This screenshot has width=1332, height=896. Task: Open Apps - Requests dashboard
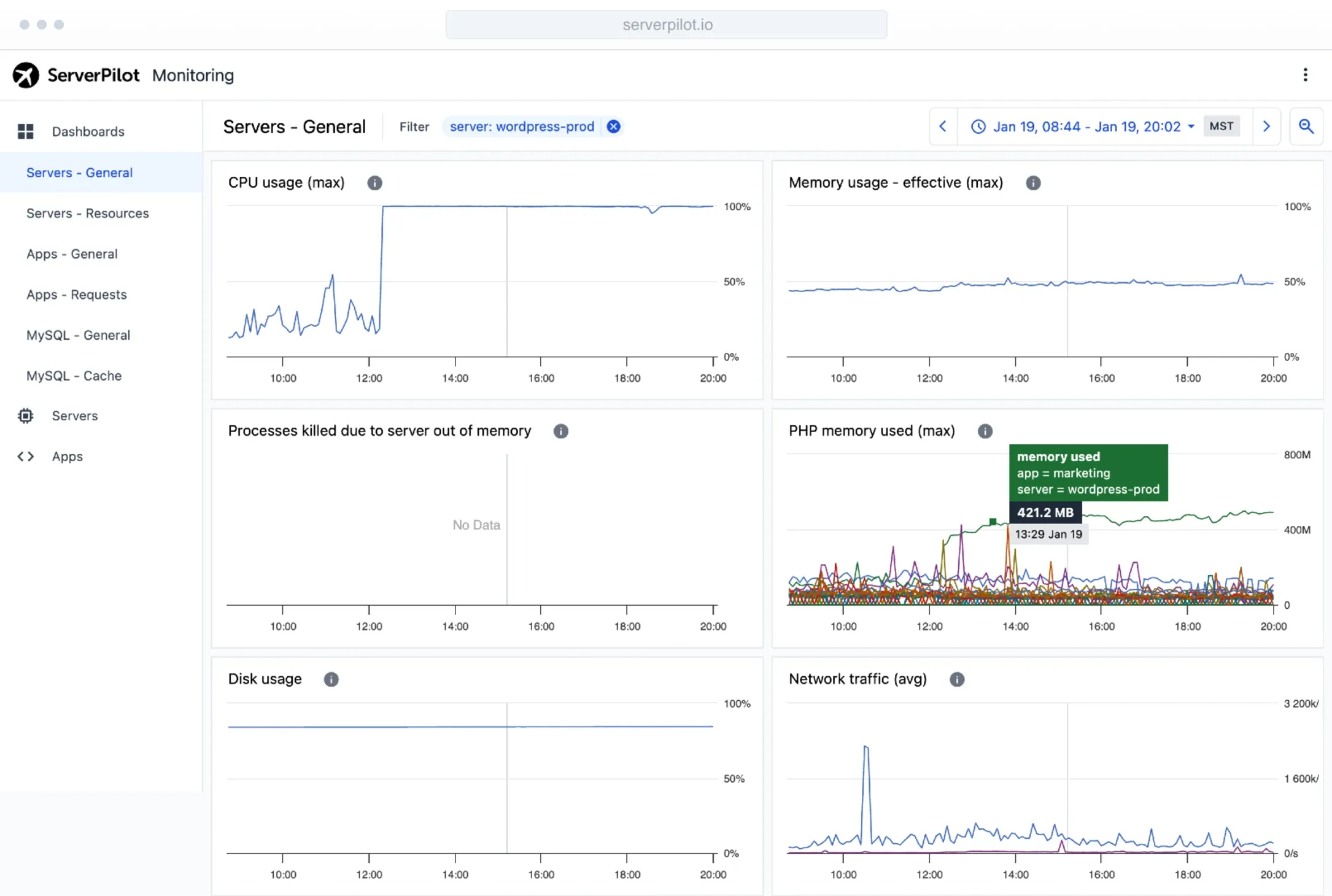tap(77, 295)
